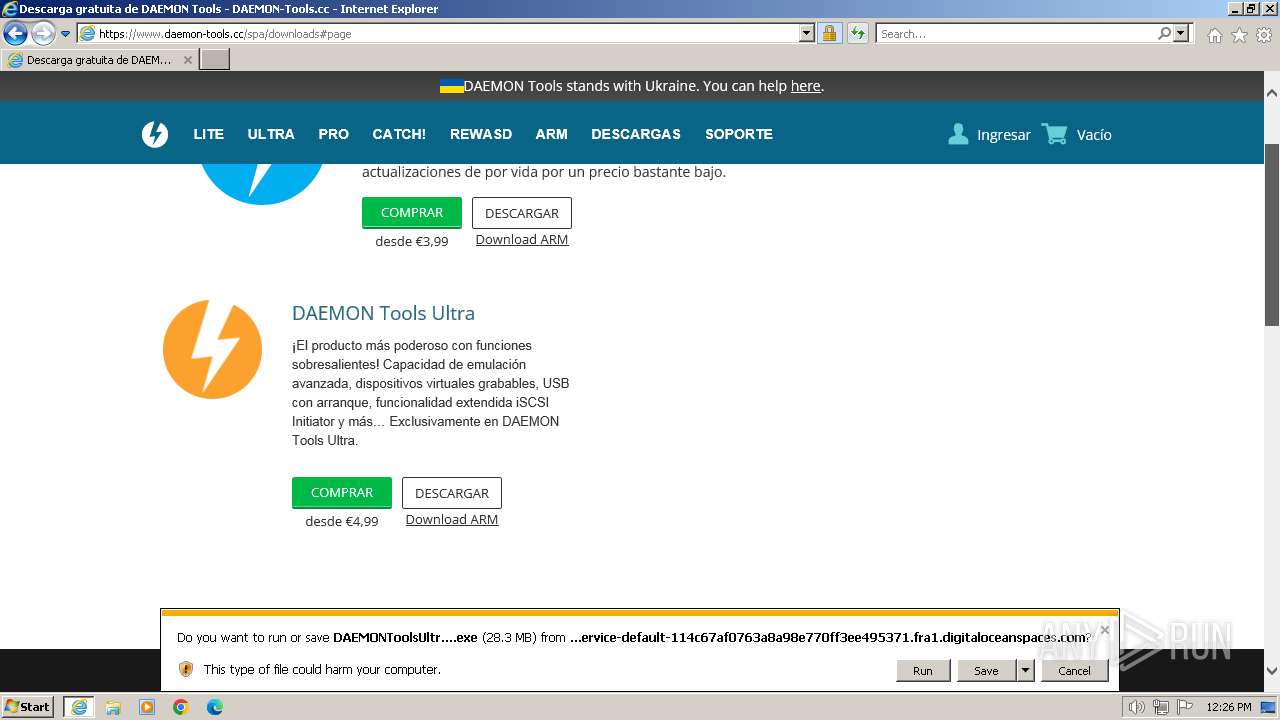Click the scrollbar up arrow
This screenshot has height=720, width=1280.
[x=1272, y=92]
